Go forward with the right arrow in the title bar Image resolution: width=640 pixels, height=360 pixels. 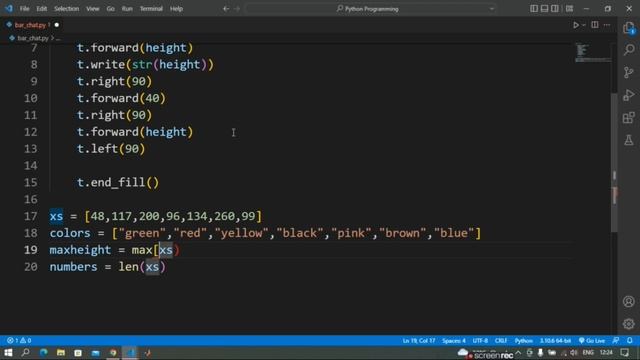point(237,9)
